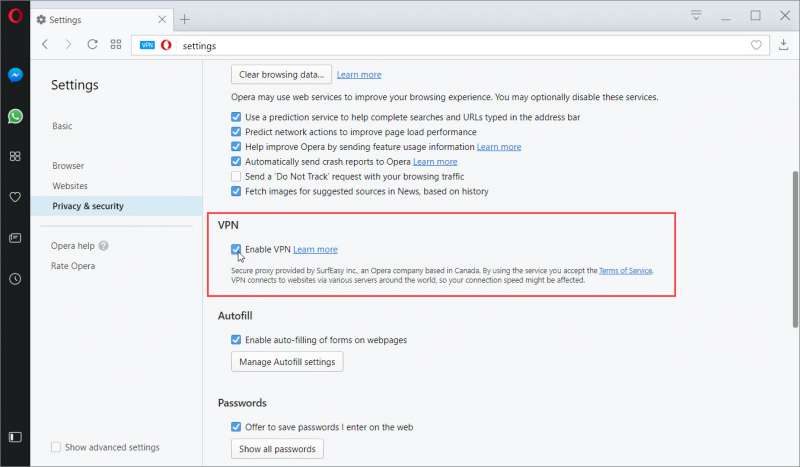This screenshot has height=467, width=800.
Task: Open Learn more for crash reports
Action: (x=435, y=161)
